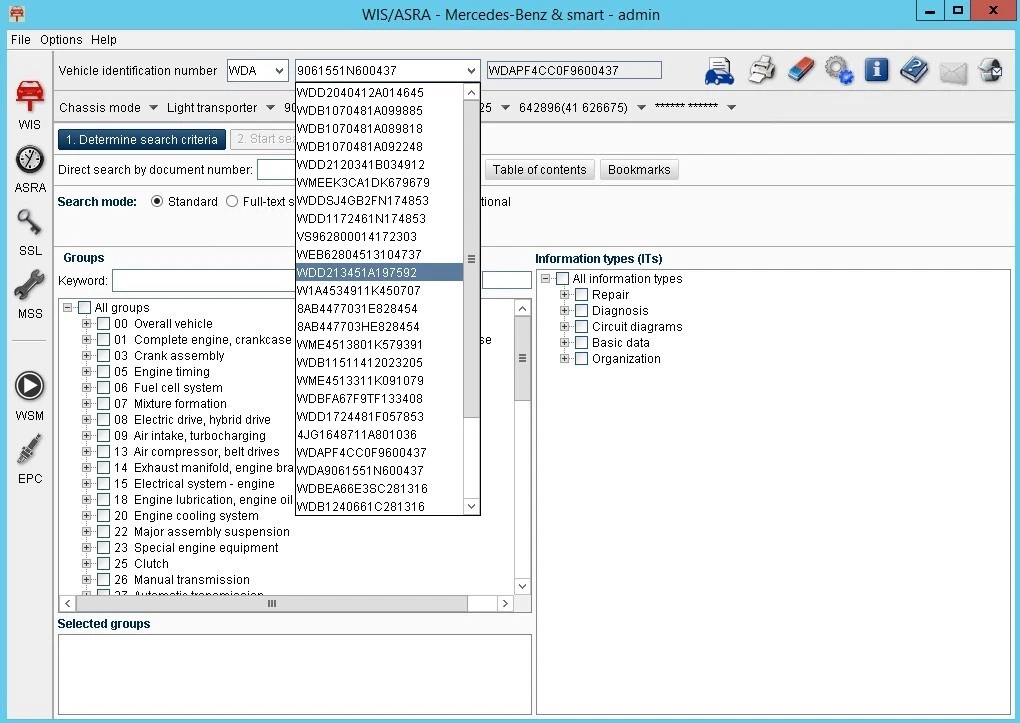This screenshot has height=723, width=1020.
Task: Open the Options menu
Action: tap(61, 40)
